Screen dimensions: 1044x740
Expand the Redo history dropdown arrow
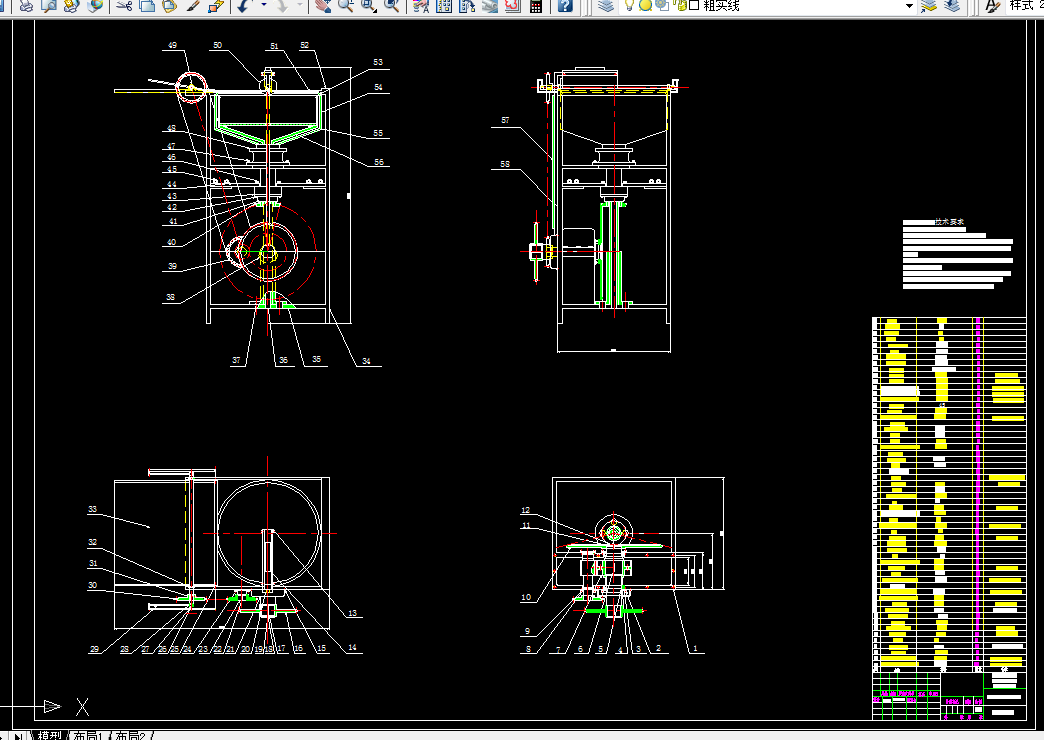tap(300, 5)
